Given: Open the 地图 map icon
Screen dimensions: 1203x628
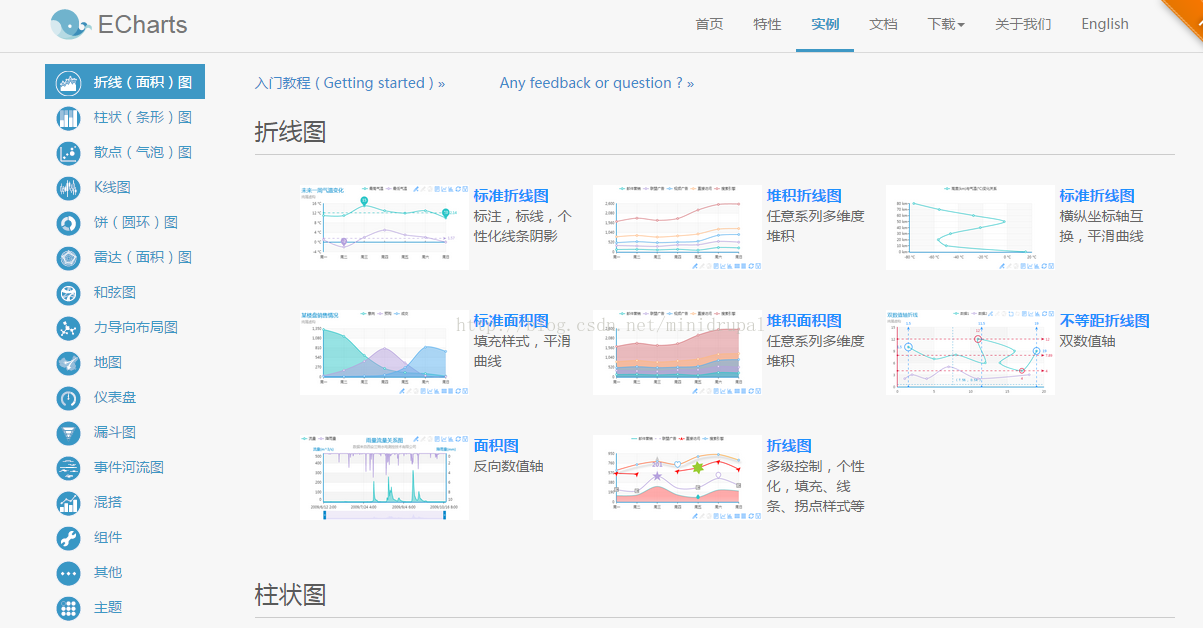Looking at the screenshot, I should tap(69, 363).
